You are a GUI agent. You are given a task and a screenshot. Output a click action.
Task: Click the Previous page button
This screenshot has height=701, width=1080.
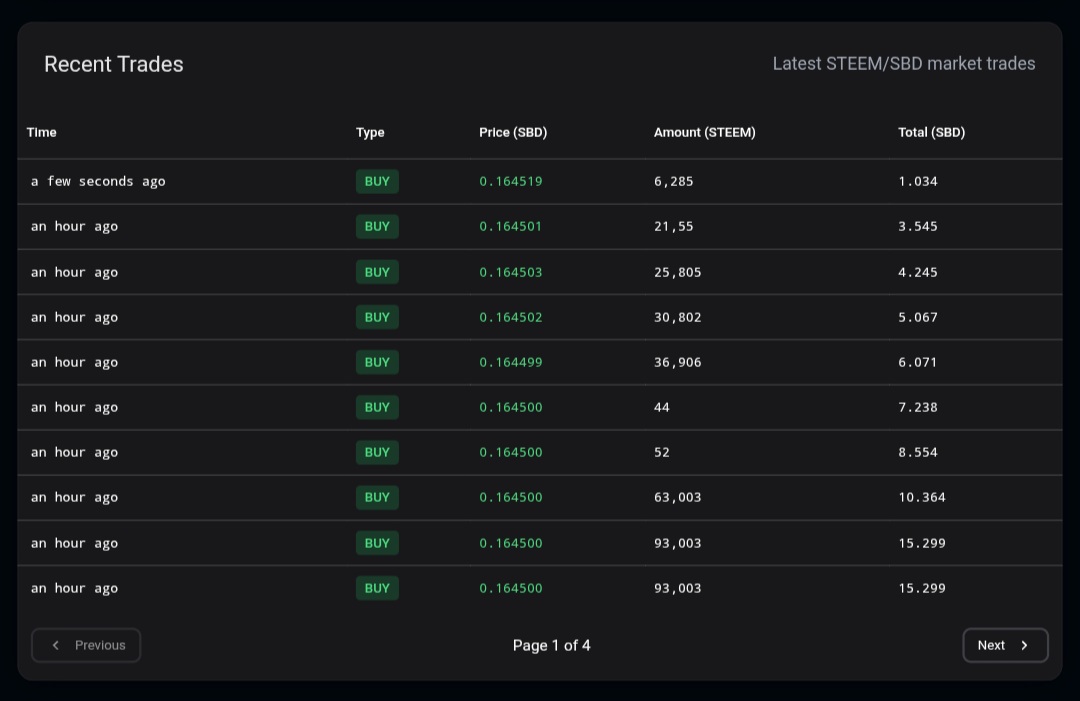(x=86, y=645)
